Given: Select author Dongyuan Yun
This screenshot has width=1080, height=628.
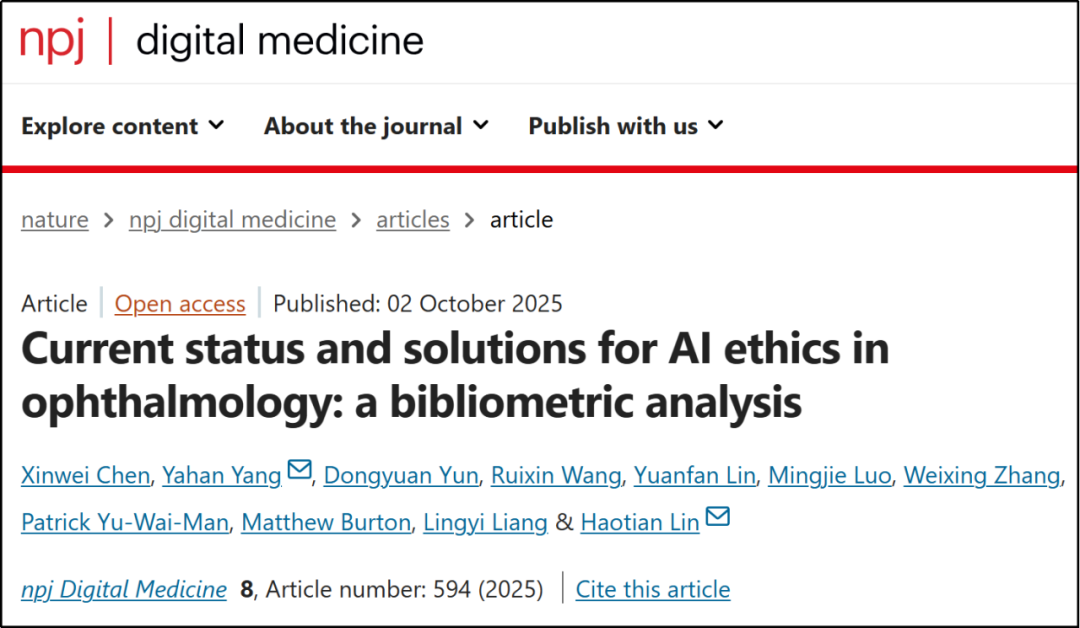Looking at the screenshot, I should click(x=400, y=476).
